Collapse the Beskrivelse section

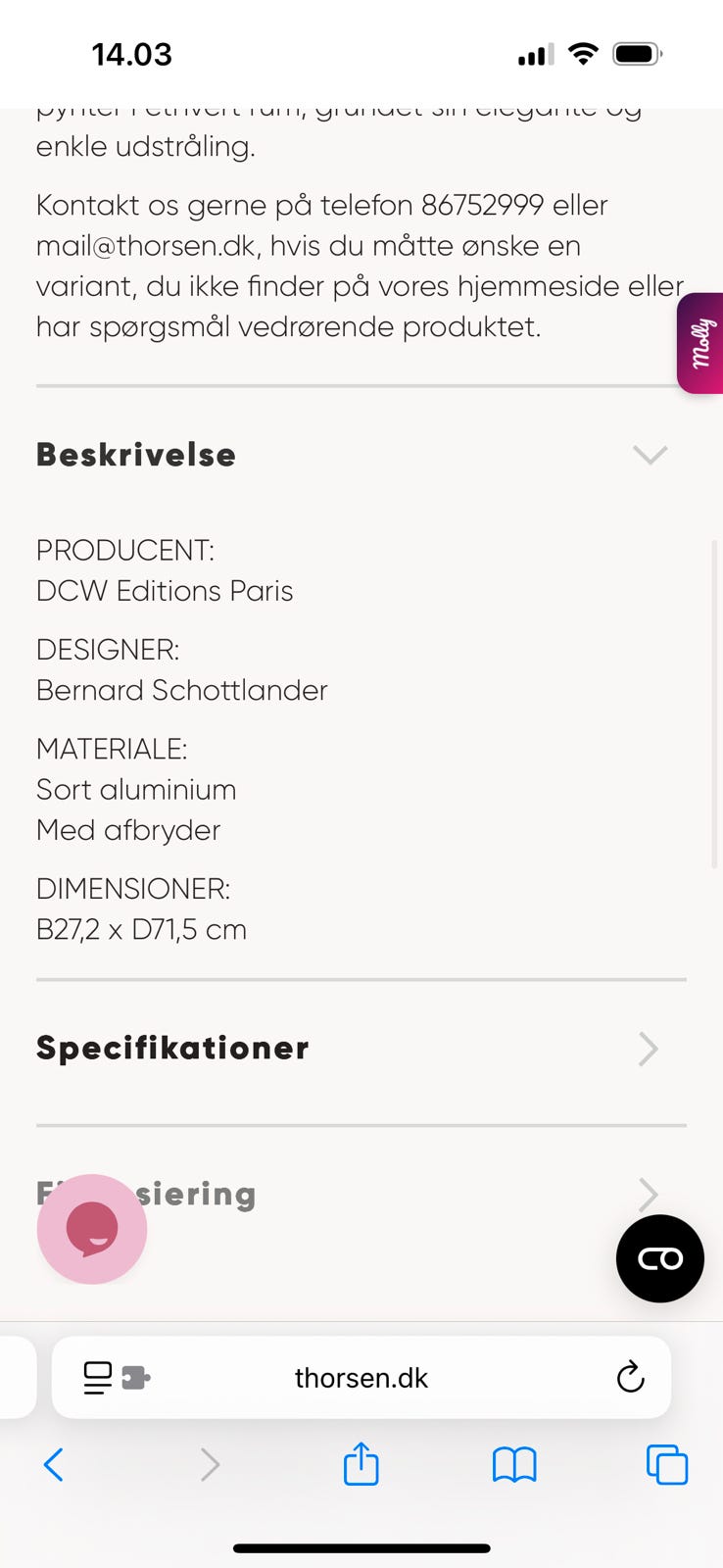(650, 455)
